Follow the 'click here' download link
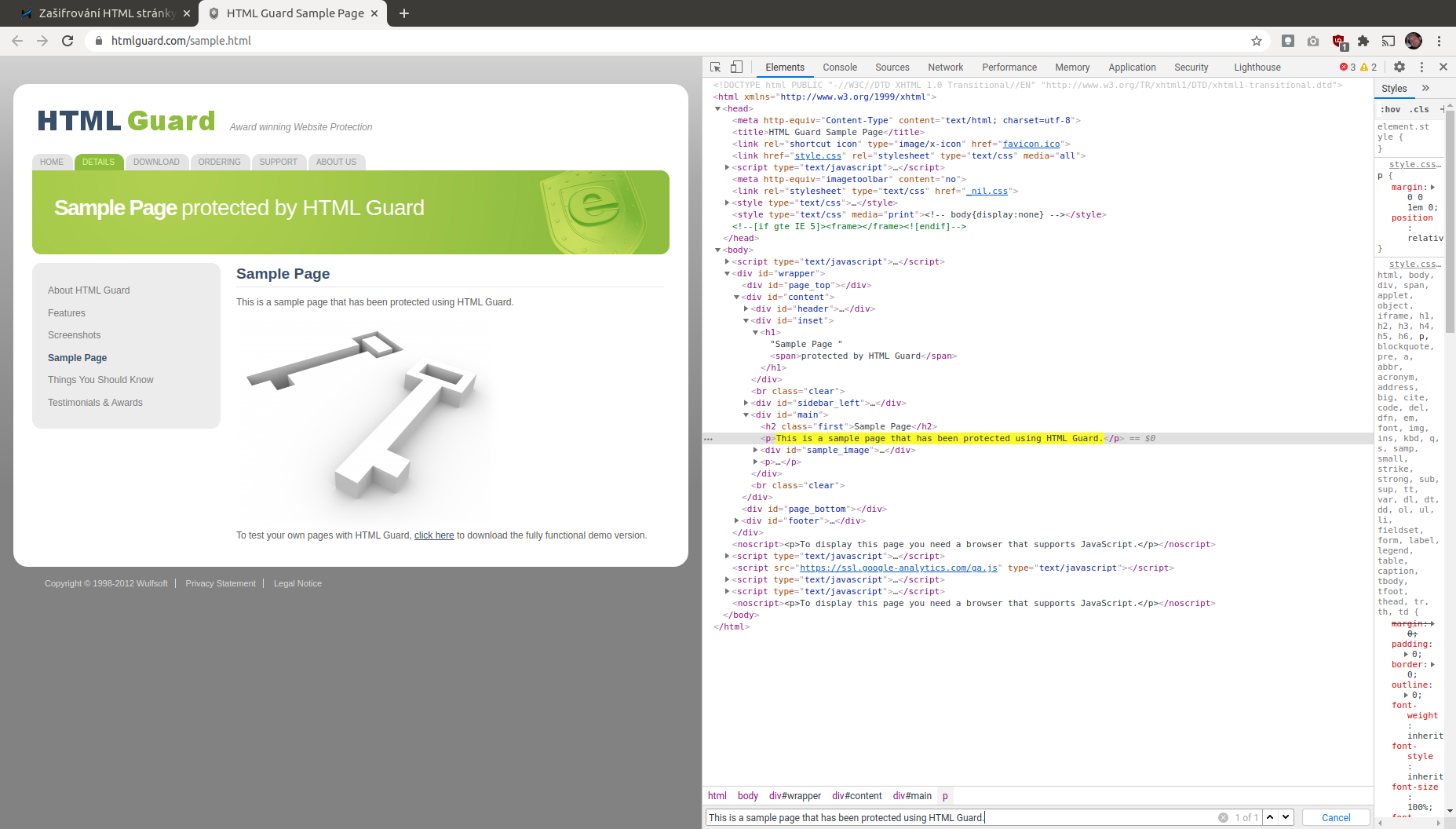Image resolution: width=1456 pixels, height=829 pixels. pyautogui.click(x=434, y=535)
